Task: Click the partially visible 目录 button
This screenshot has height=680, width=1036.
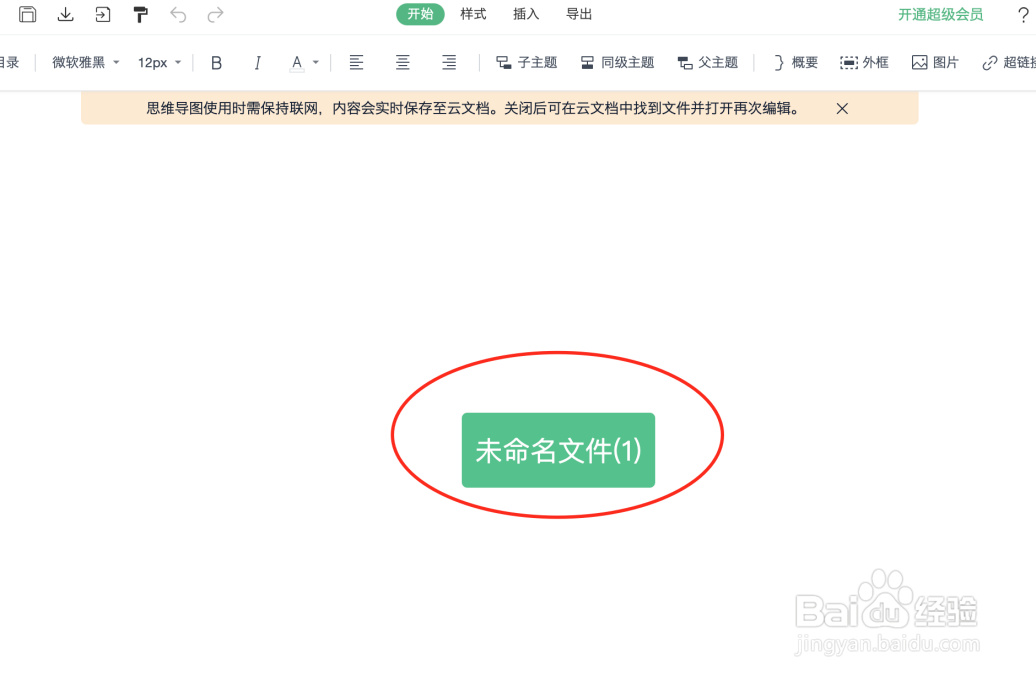Action: 9,63
